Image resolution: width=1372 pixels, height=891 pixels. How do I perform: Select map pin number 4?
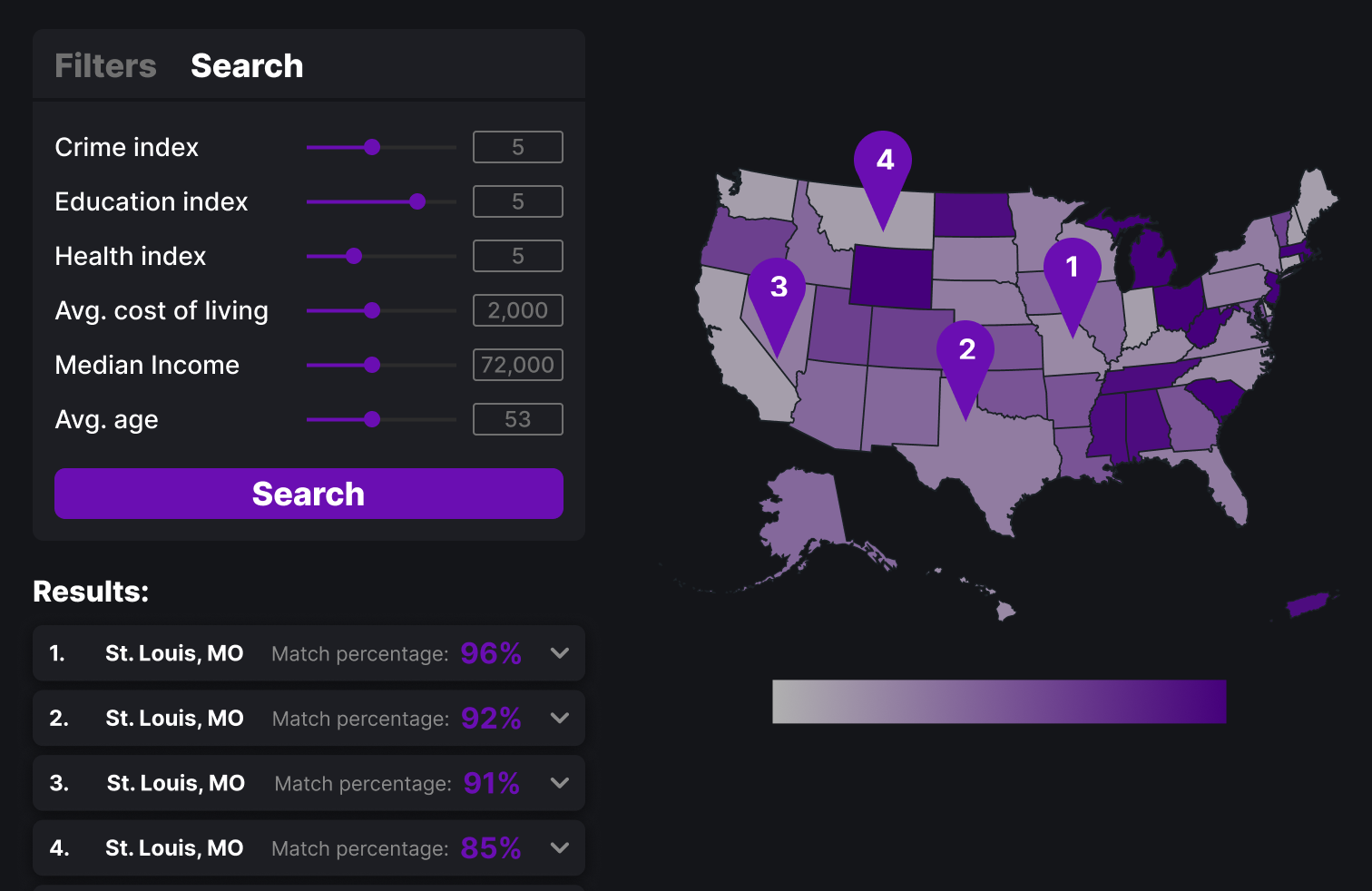(884, 162)
